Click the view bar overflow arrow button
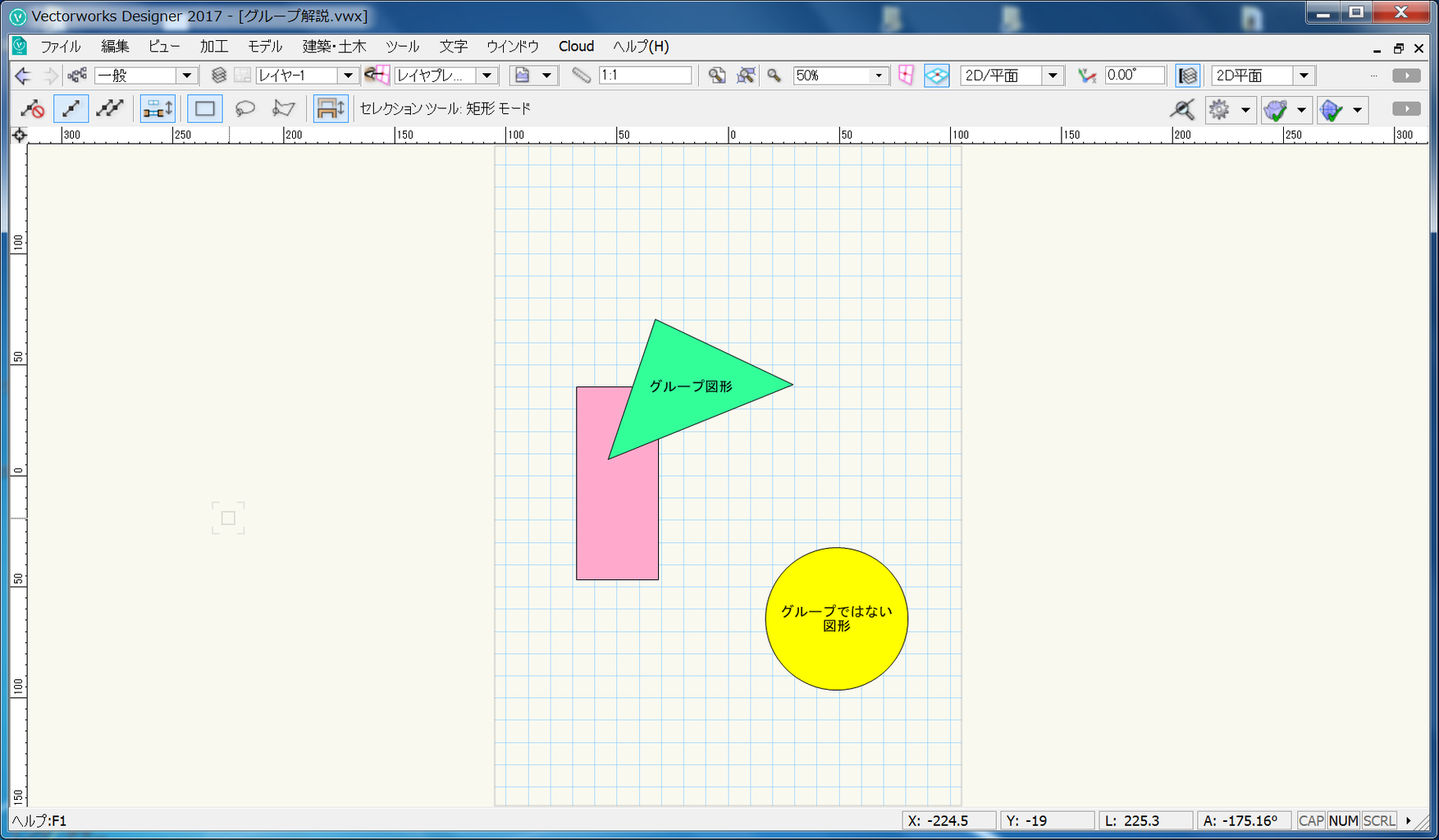The width and height of the screenshot is (1439, 840). coord(1406,75)
